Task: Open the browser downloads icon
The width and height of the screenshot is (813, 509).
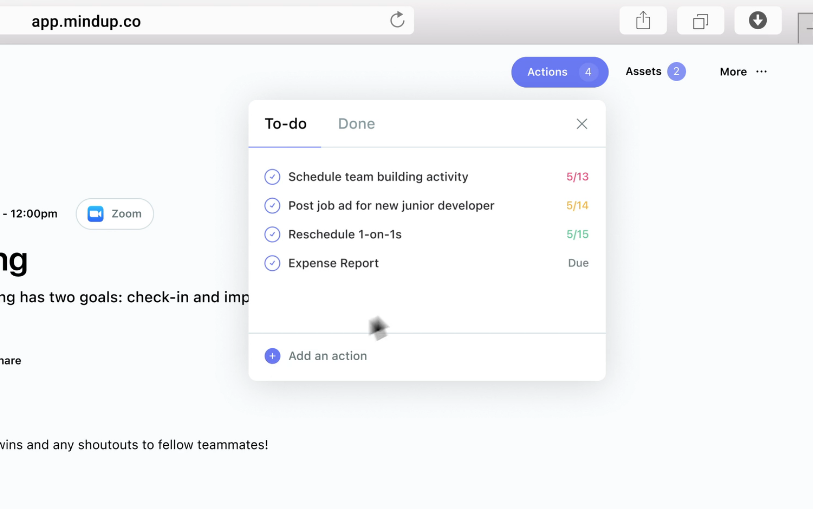Action: tap(758, 21)
